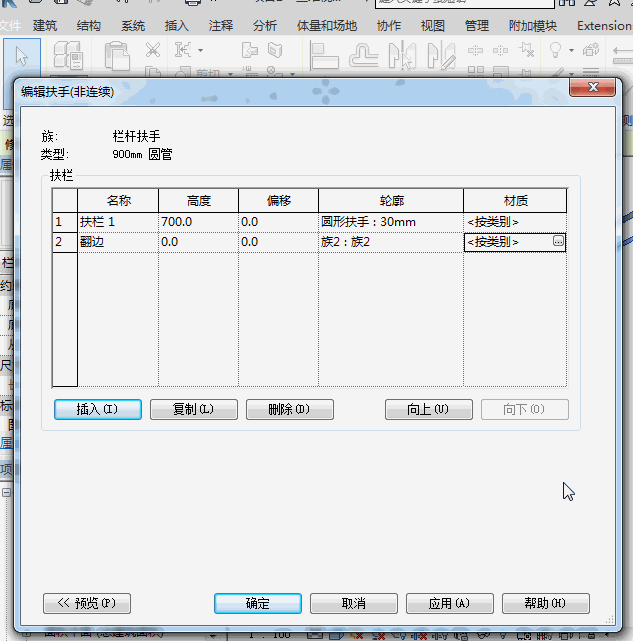Switch to the 注释 ribbon tab
Image resolution: width=633 pixels, height=641 pixels.
coord(221,26)
